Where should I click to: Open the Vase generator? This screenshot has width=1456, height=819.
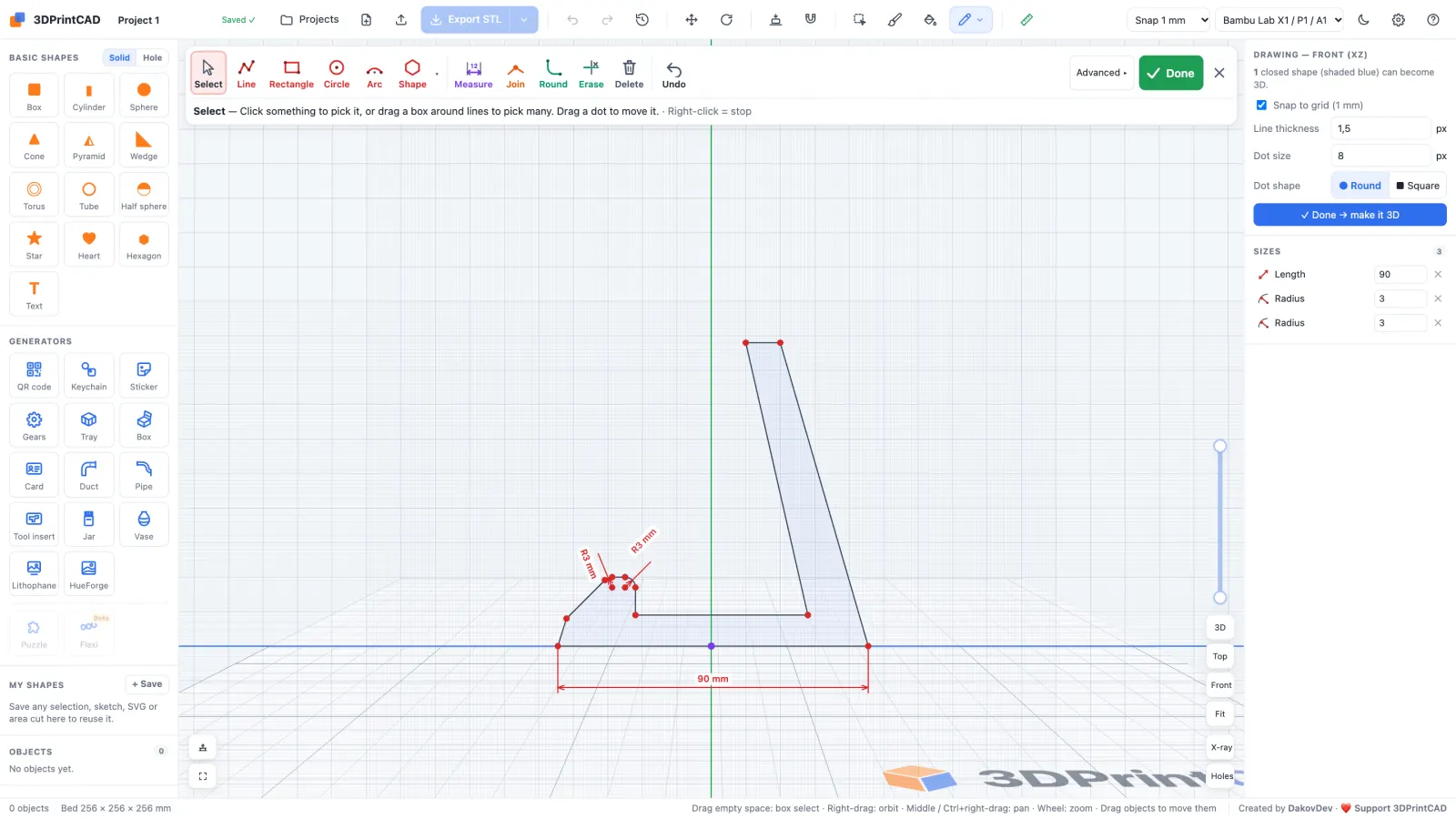pyautogui.click(x=144, y=524)
